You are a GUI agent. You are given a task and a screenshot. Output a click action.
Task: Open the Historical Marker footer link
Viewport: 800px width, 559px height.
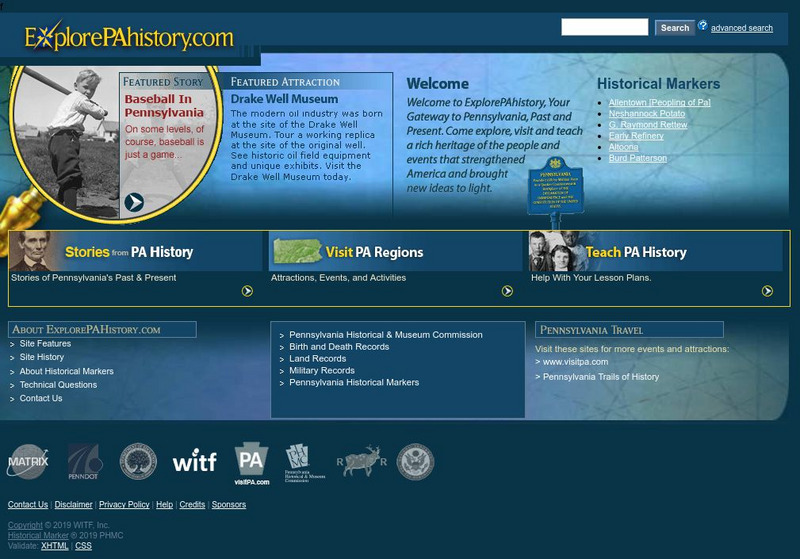(38, 536)
